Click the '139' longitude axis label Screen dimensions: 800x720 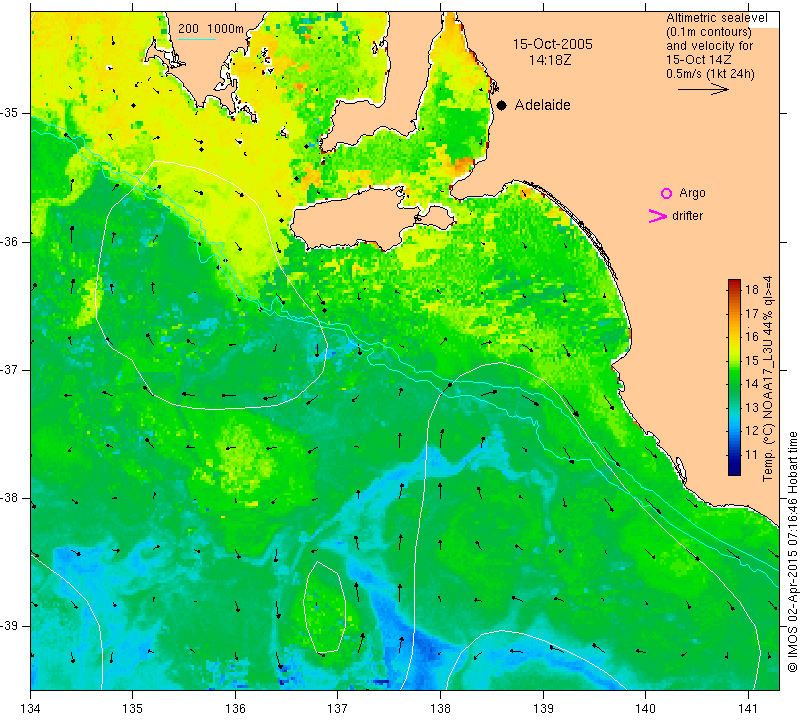[x=543, y=708]
